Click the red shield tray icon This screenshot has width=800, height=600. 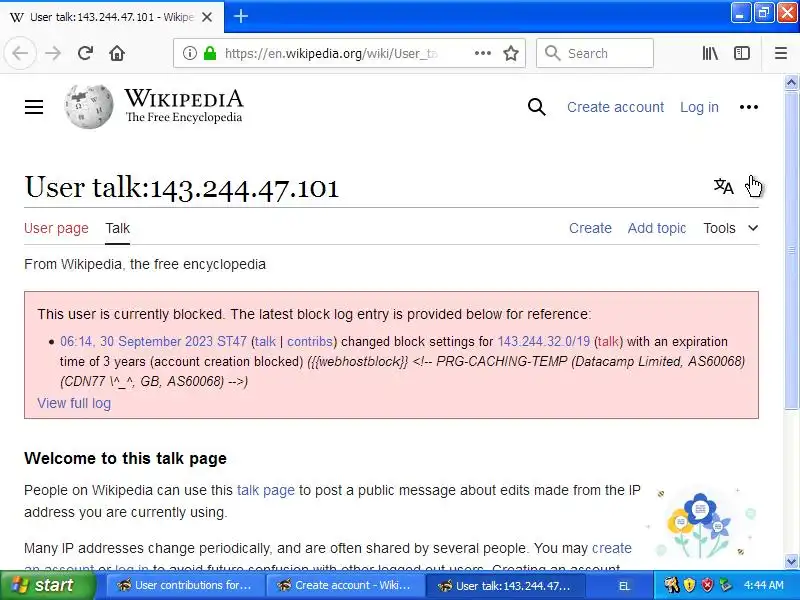pyautogui.click(x=707, y=585)
